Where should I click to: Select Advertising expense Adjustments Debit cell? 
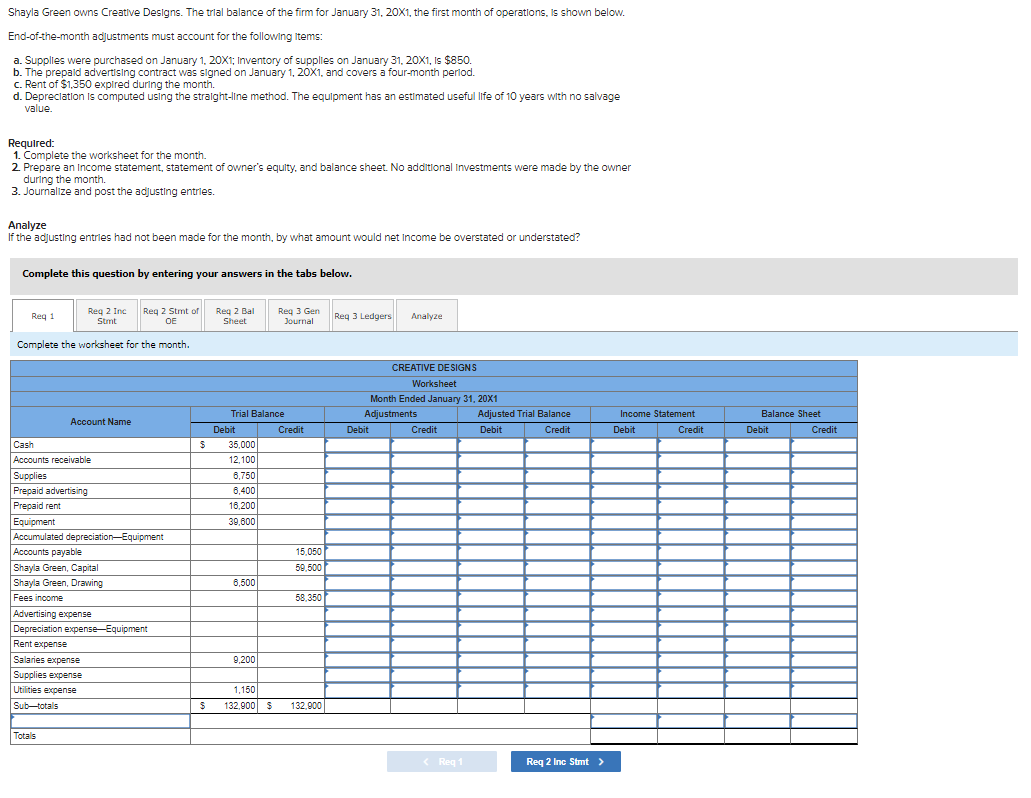point(357,613)
